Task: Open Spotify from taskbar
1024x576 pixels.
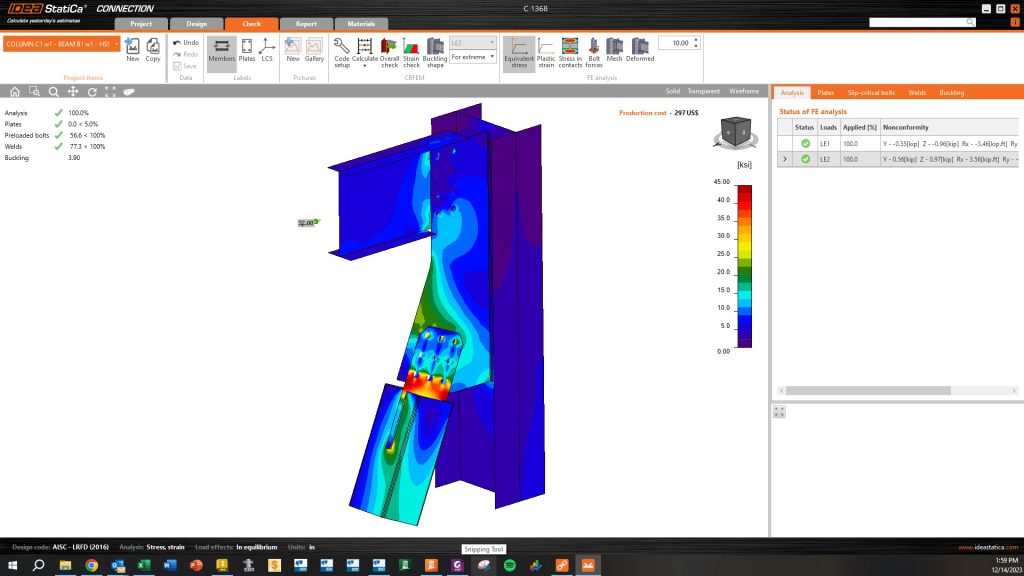Action: (509, 565)
